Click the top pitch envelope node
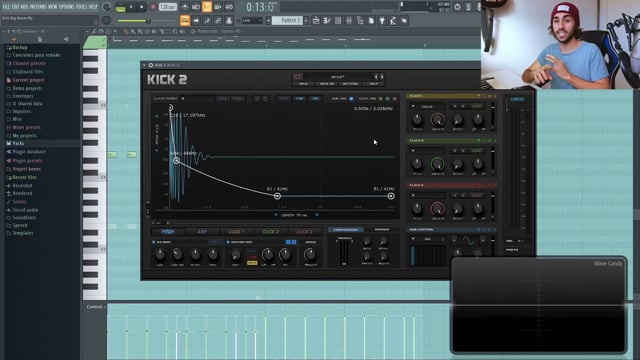 pos(171,108)
